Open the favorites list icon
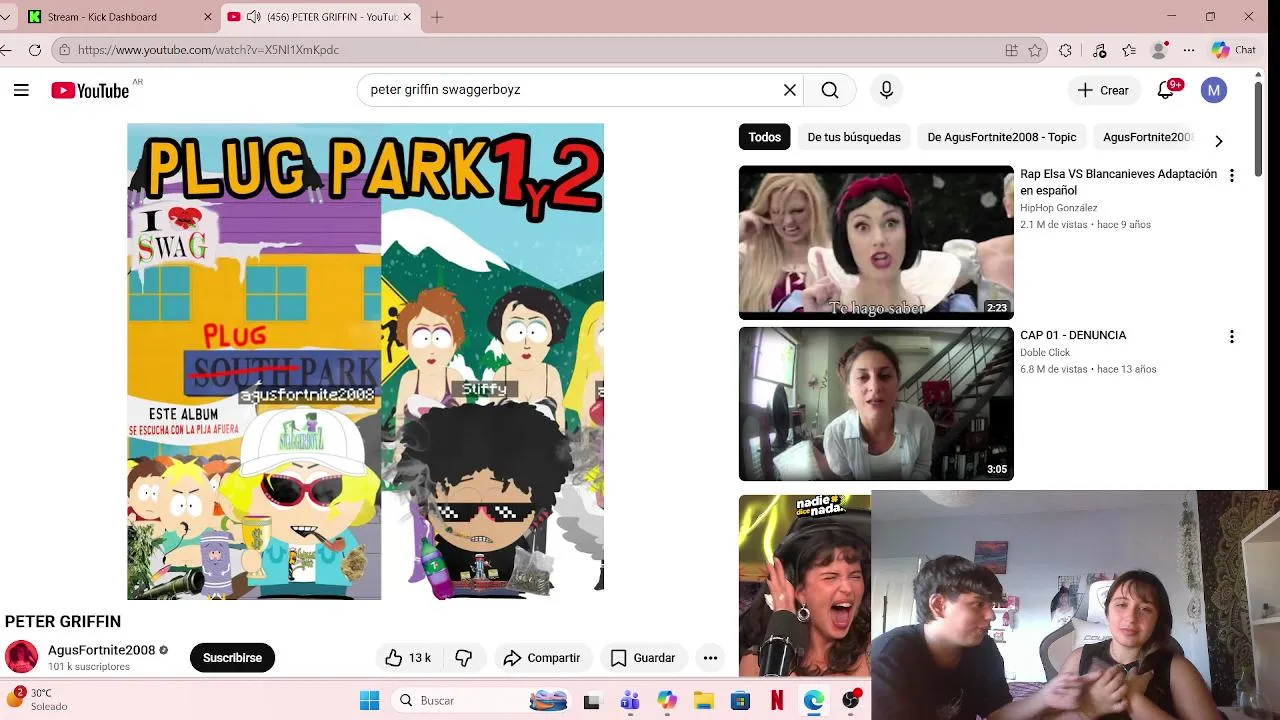 [1129, 50]
